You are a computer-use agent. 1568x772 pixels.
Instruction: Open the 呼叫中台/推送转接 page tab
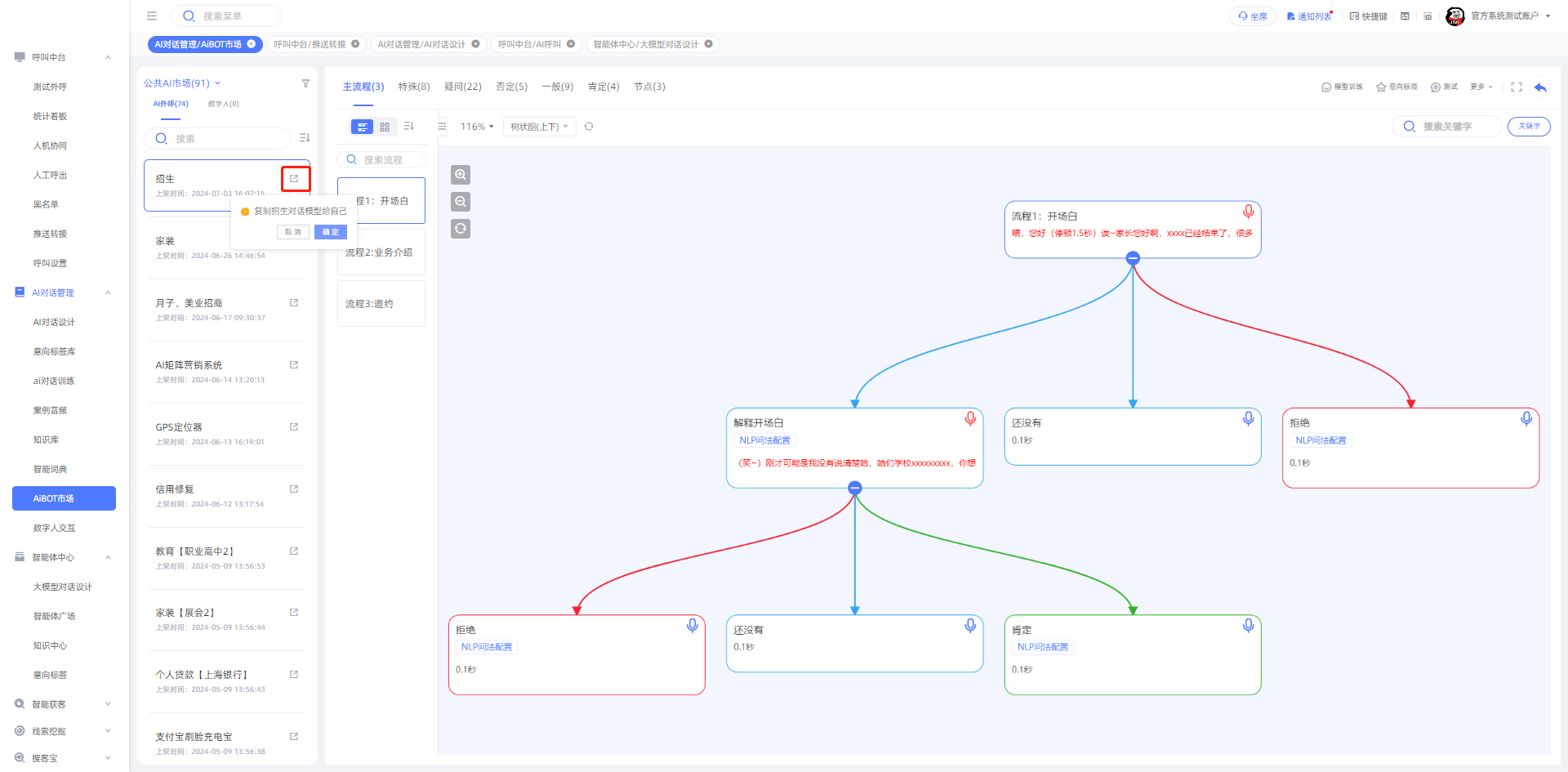click(310, 44)
